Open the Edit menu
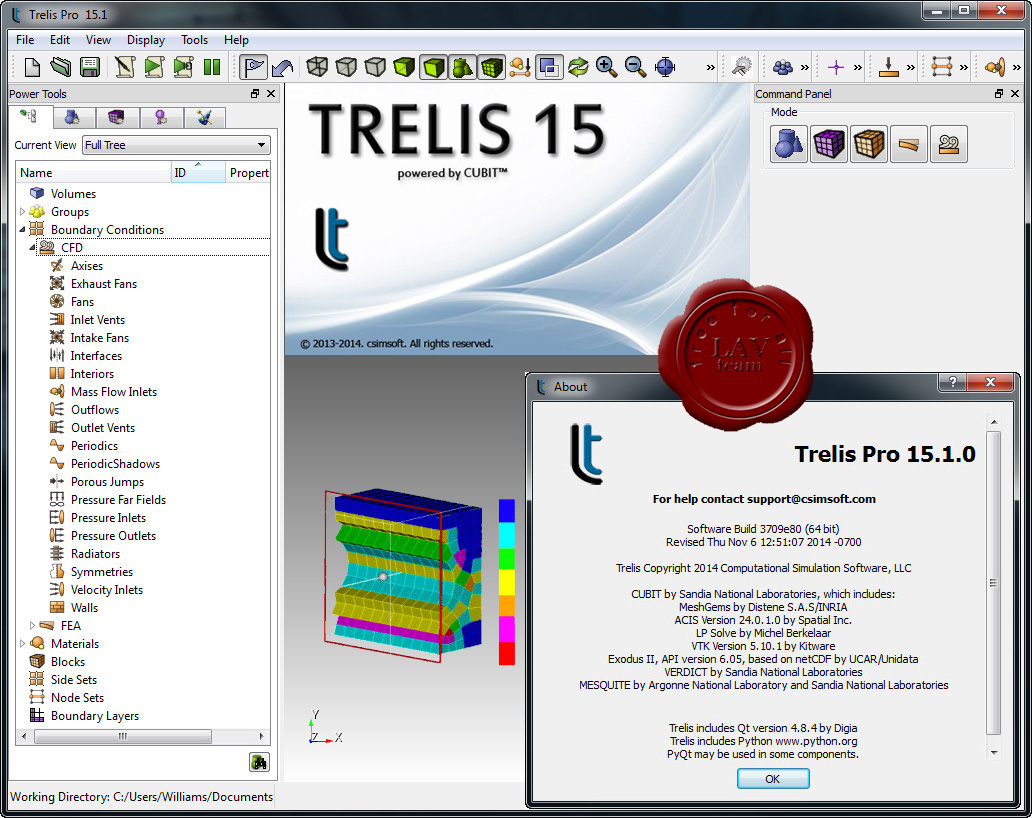This screenshot has width=1032, height=818. point(60,39)
